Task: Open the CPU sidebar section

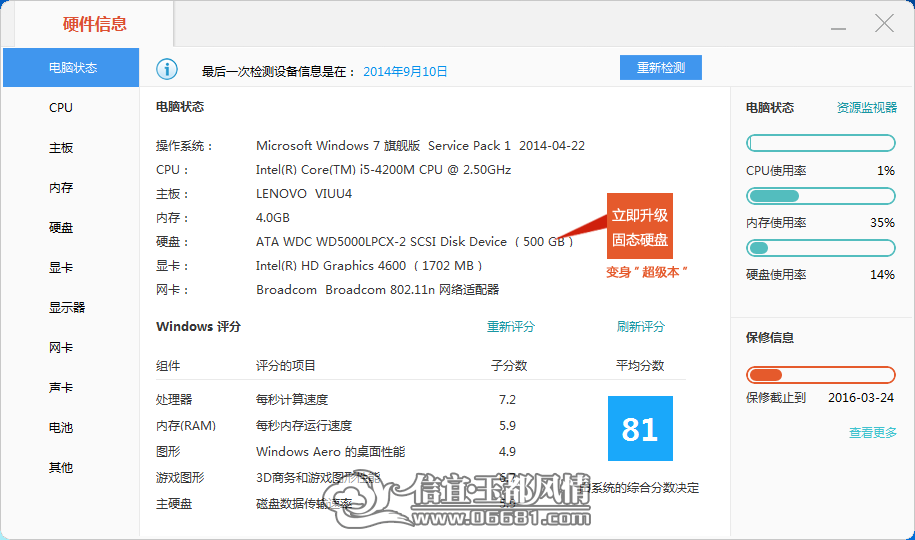Action: pos(61,107)
